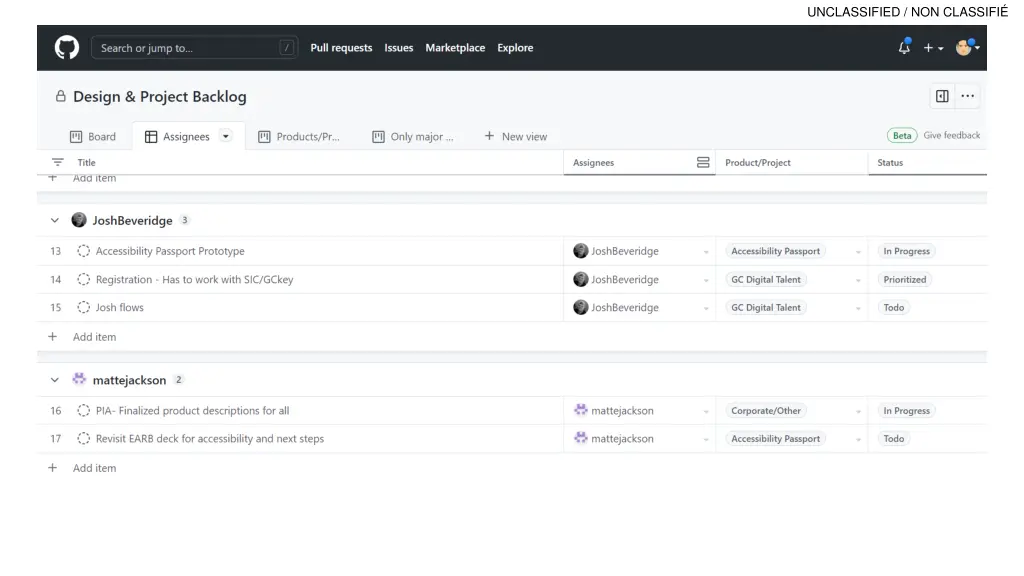This screenshot has height=576, width=1024.
Task: Add item to mattejackson group
Action: [x=95, y=468]
